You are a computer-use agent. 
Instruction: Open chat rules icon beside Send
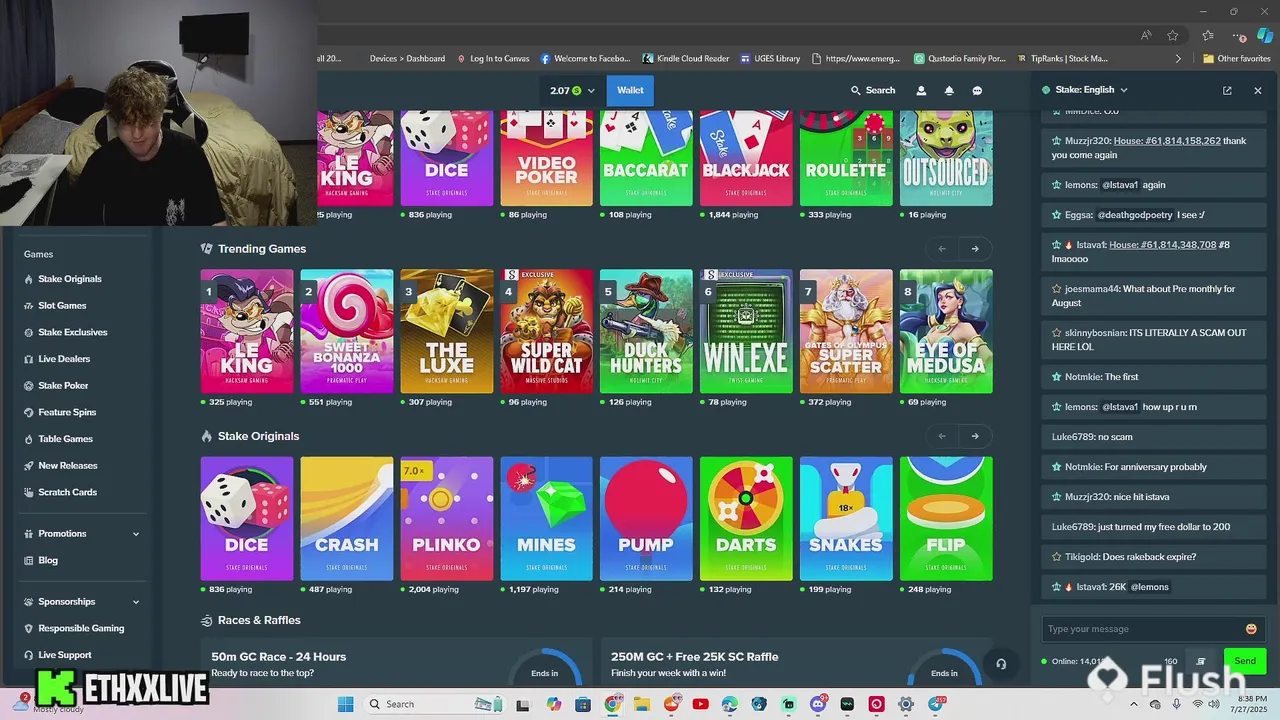tap(1201, 661)
